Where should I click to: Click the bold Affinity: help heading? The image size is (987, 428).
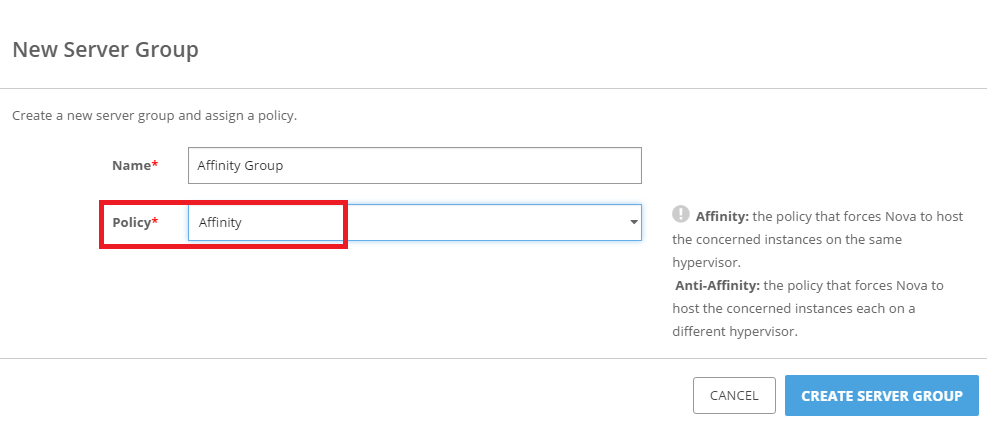pyautogui.click(x=722, y=216)
